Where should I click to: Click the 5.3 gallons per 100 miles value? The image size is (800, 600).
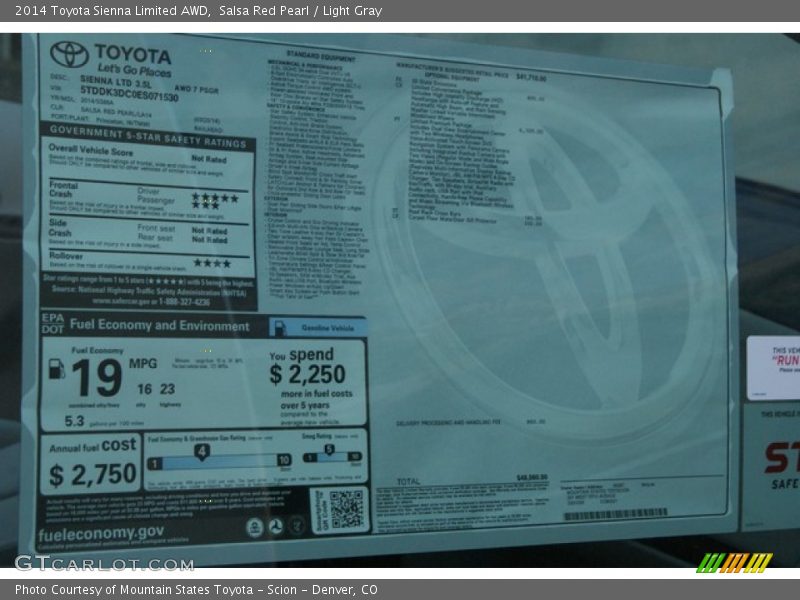coord(74,421)
